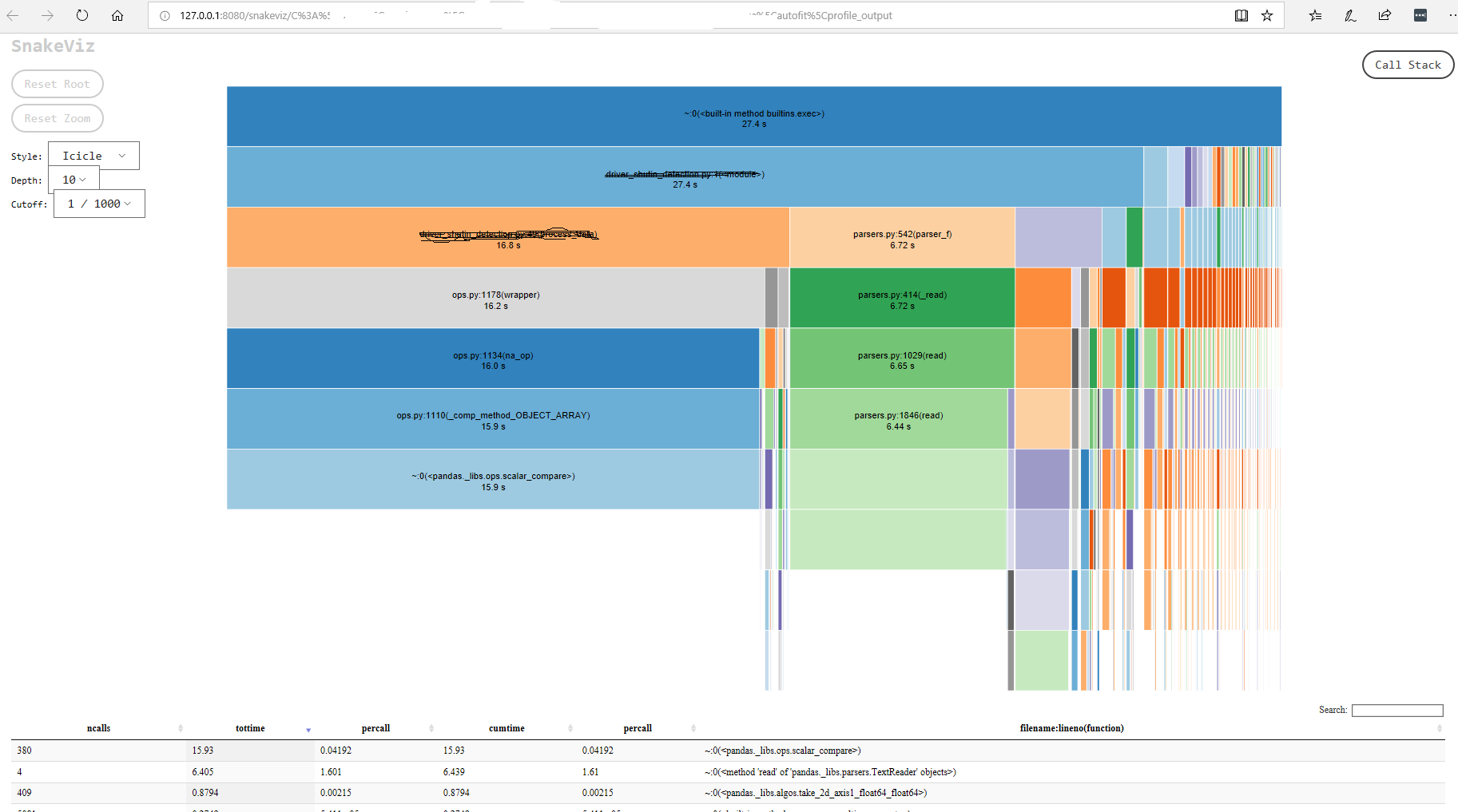The height and width of the screenshot is (812, 1458).
Task: Click the cumtime column header
Action: pyautogui.click(x=507, y=728)
